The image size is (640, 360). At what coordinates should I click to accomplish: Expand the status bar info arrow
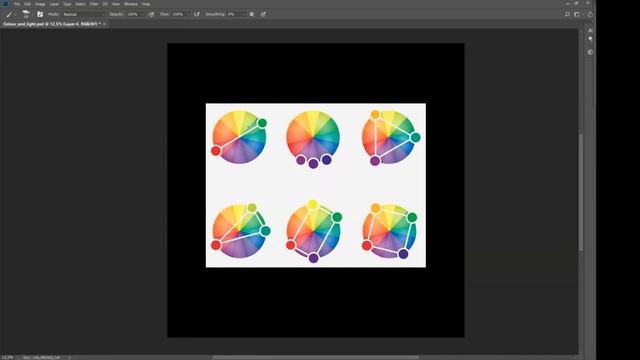click(69, 358)
